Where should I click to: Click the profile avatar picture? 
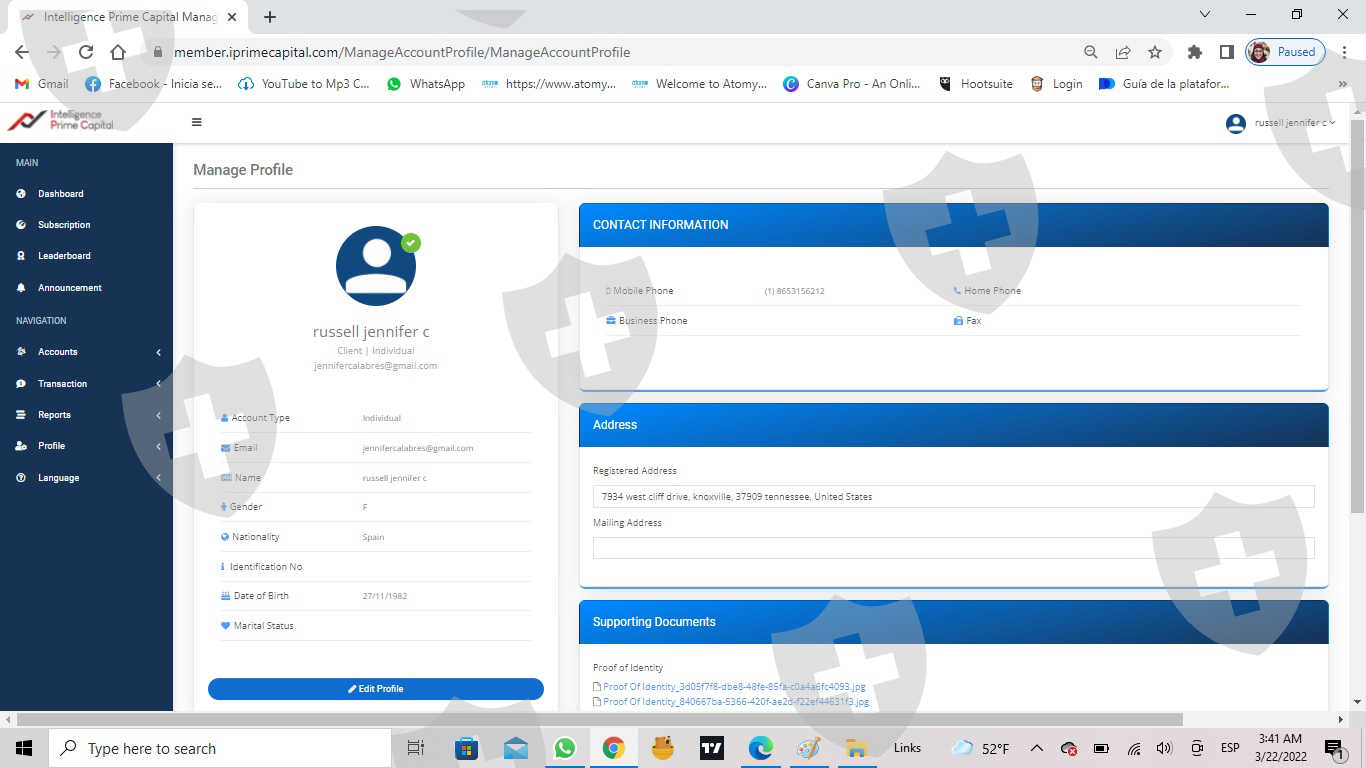(376, 266)
